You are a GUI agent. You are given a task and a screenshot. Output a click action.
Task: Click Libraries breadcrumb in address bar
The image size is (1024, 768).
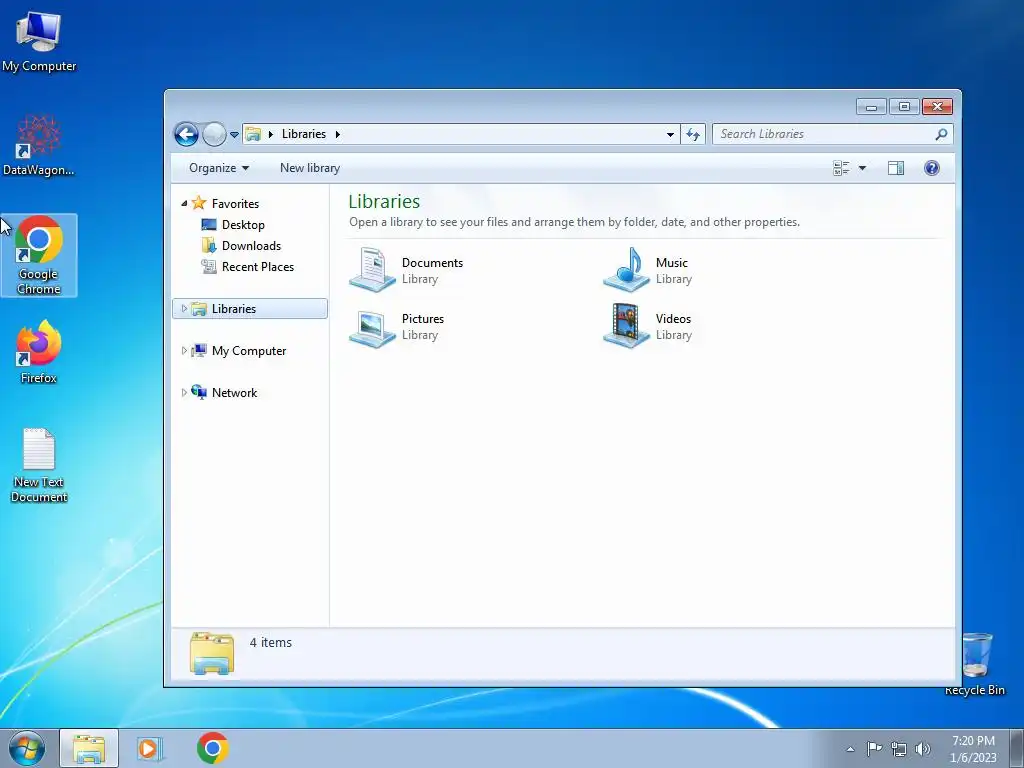pyautogui.click(x=304, y=134)
